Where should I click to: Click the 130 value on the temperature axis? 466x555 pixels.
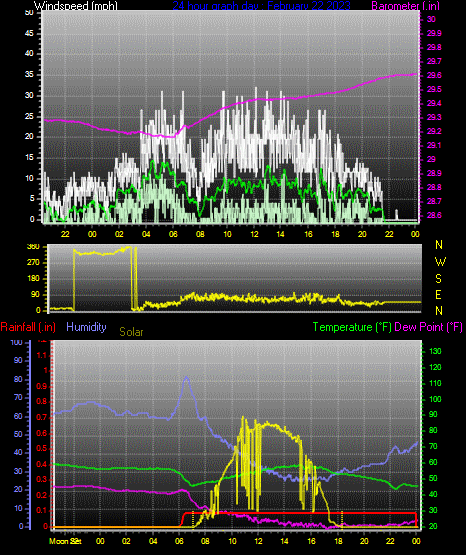[x=435, y=351]
